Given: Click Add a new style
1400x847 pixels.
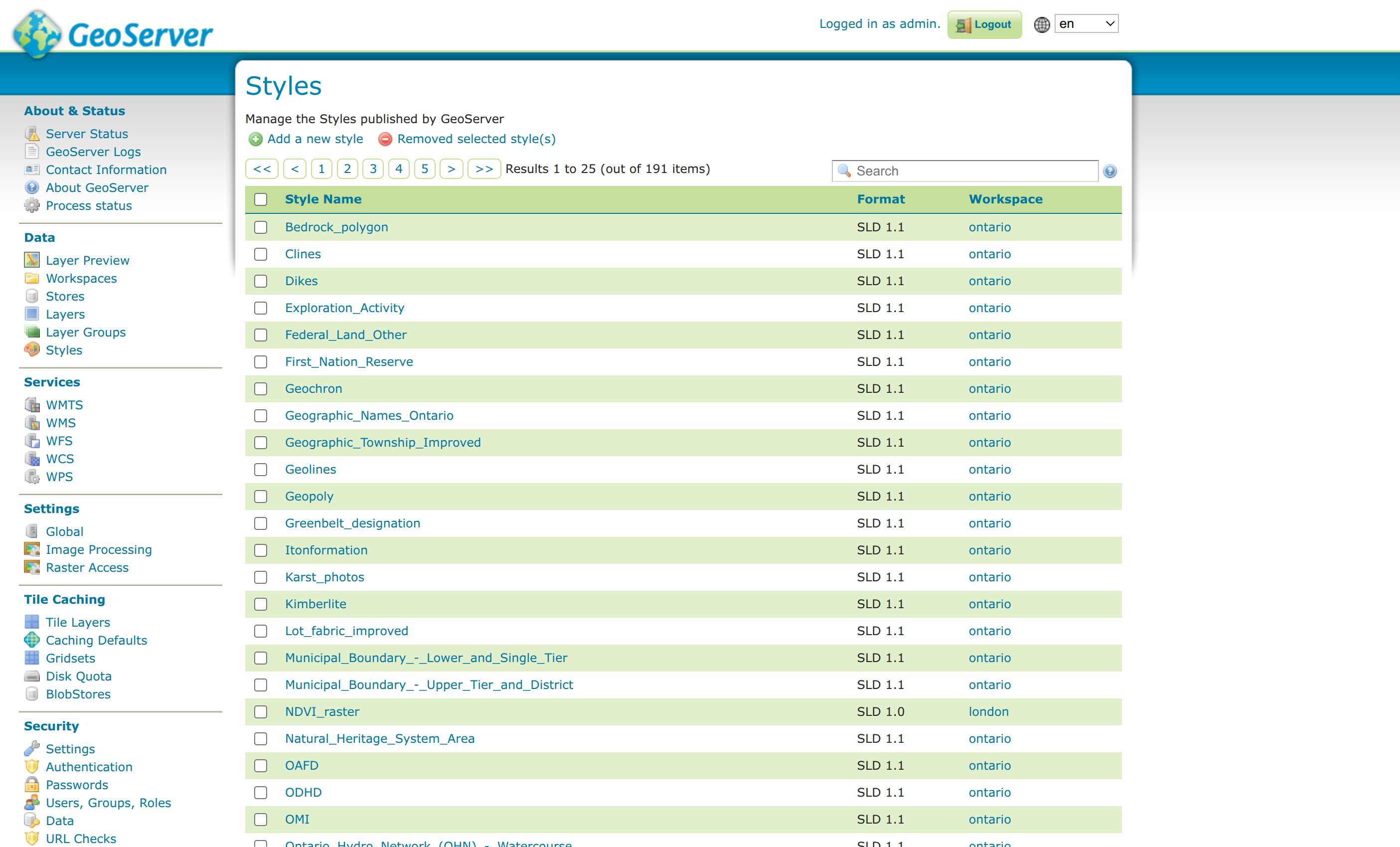Looking at the screenshot, I should tap(316, 139).
